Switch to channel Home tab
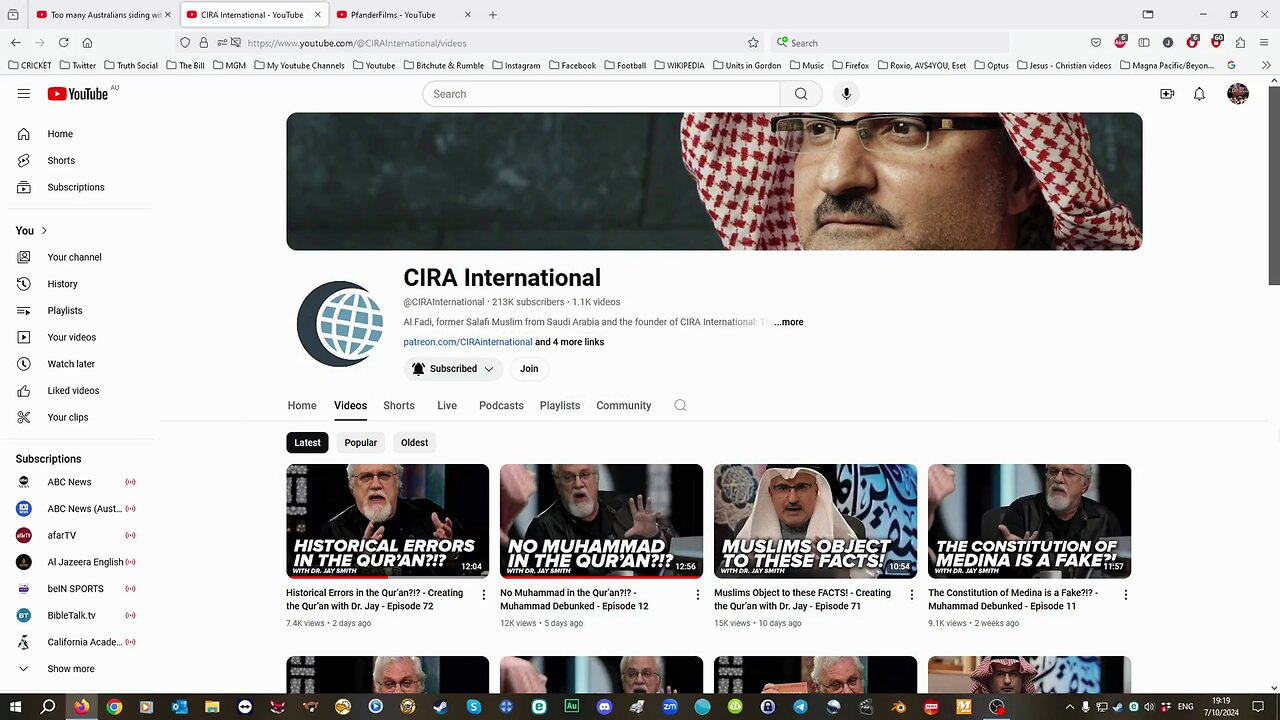This screenshot has height=720, width=1280. coord(302,405)
